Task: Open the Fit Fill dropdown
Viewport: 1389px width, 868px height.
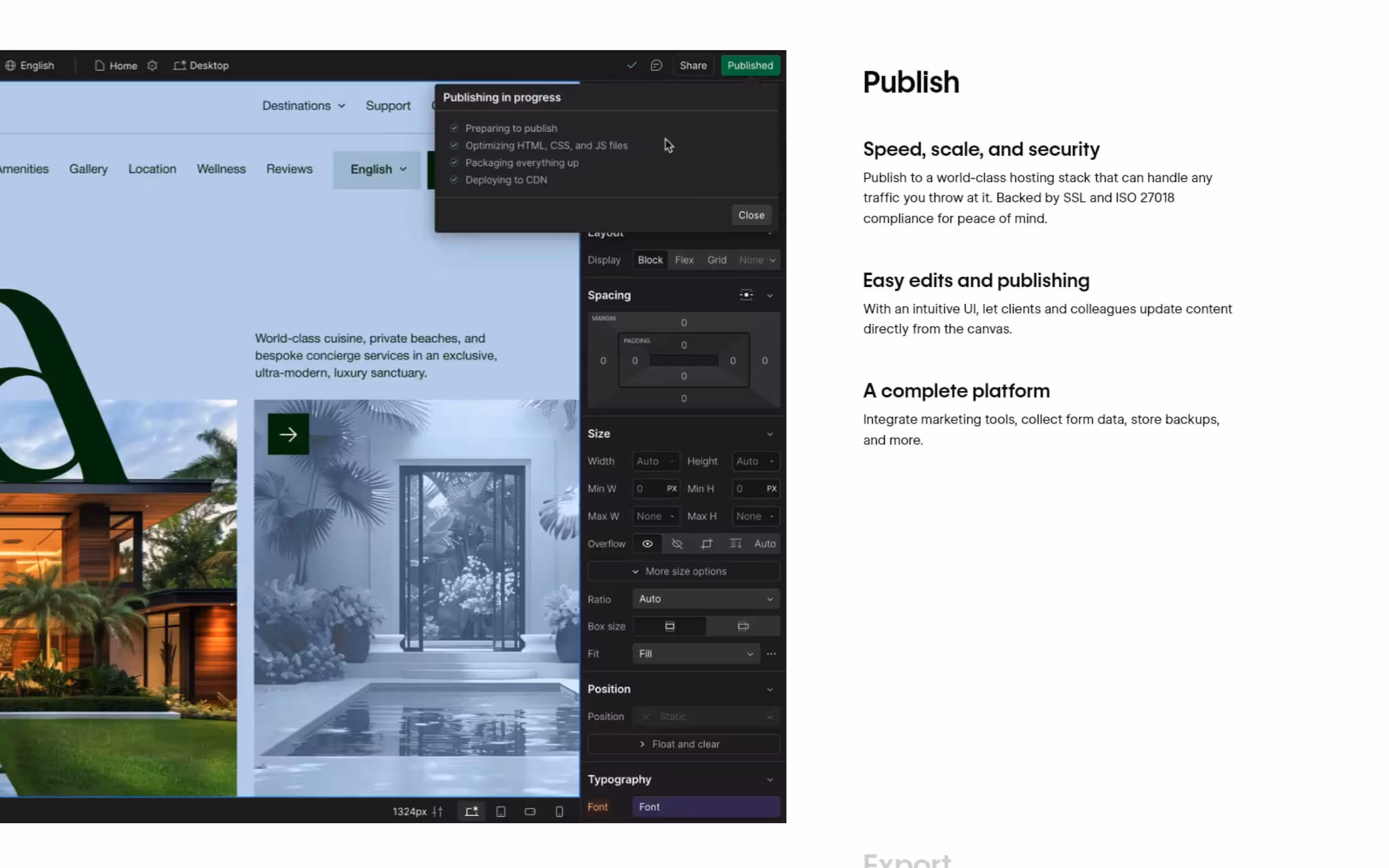Action: coord(696,654)
